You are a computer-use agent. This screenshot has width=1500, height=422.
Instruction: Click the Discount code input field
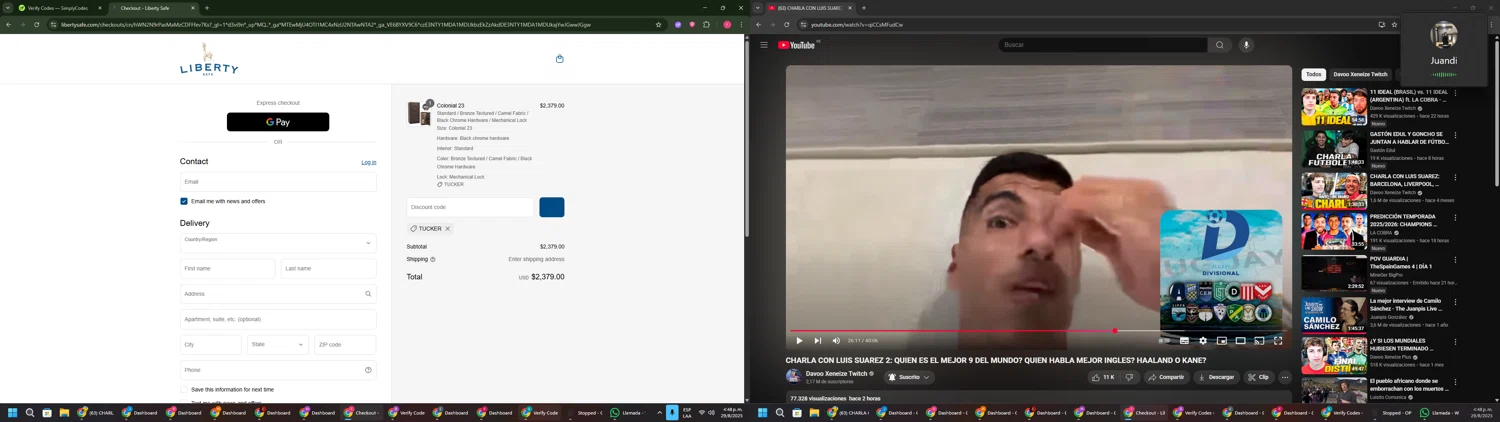coord(471,207)
